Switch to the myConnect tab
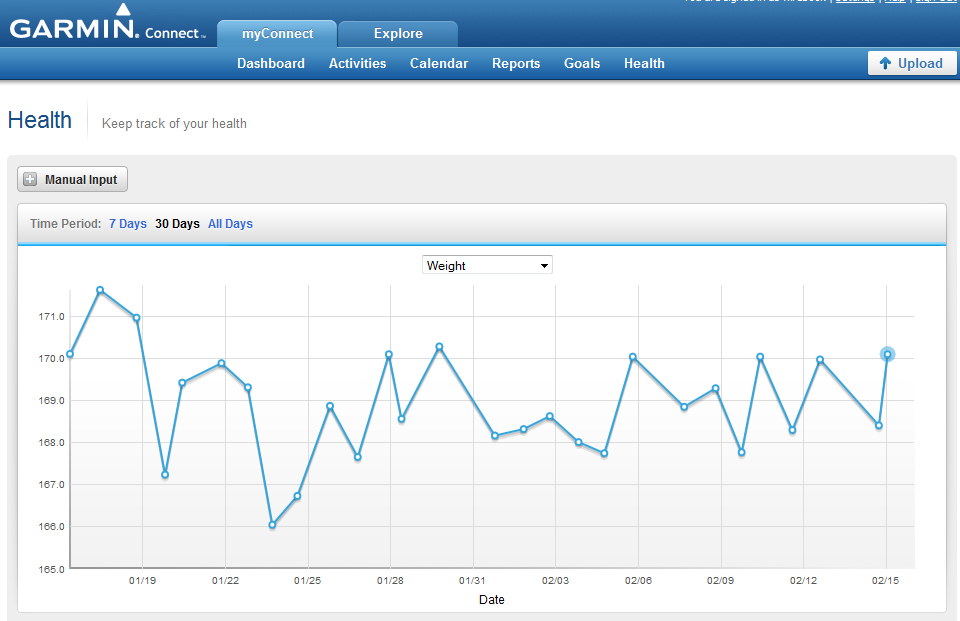960x621 pixels. click(277, 34)
